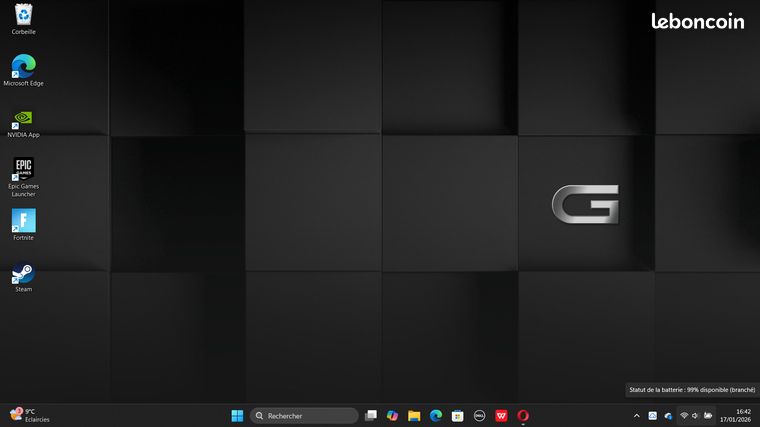The height and width of the screenshot is (427, 760).
Task: Open Wi-Fi network settings icon
Action: pyautogui.click(x=684, y=416)
